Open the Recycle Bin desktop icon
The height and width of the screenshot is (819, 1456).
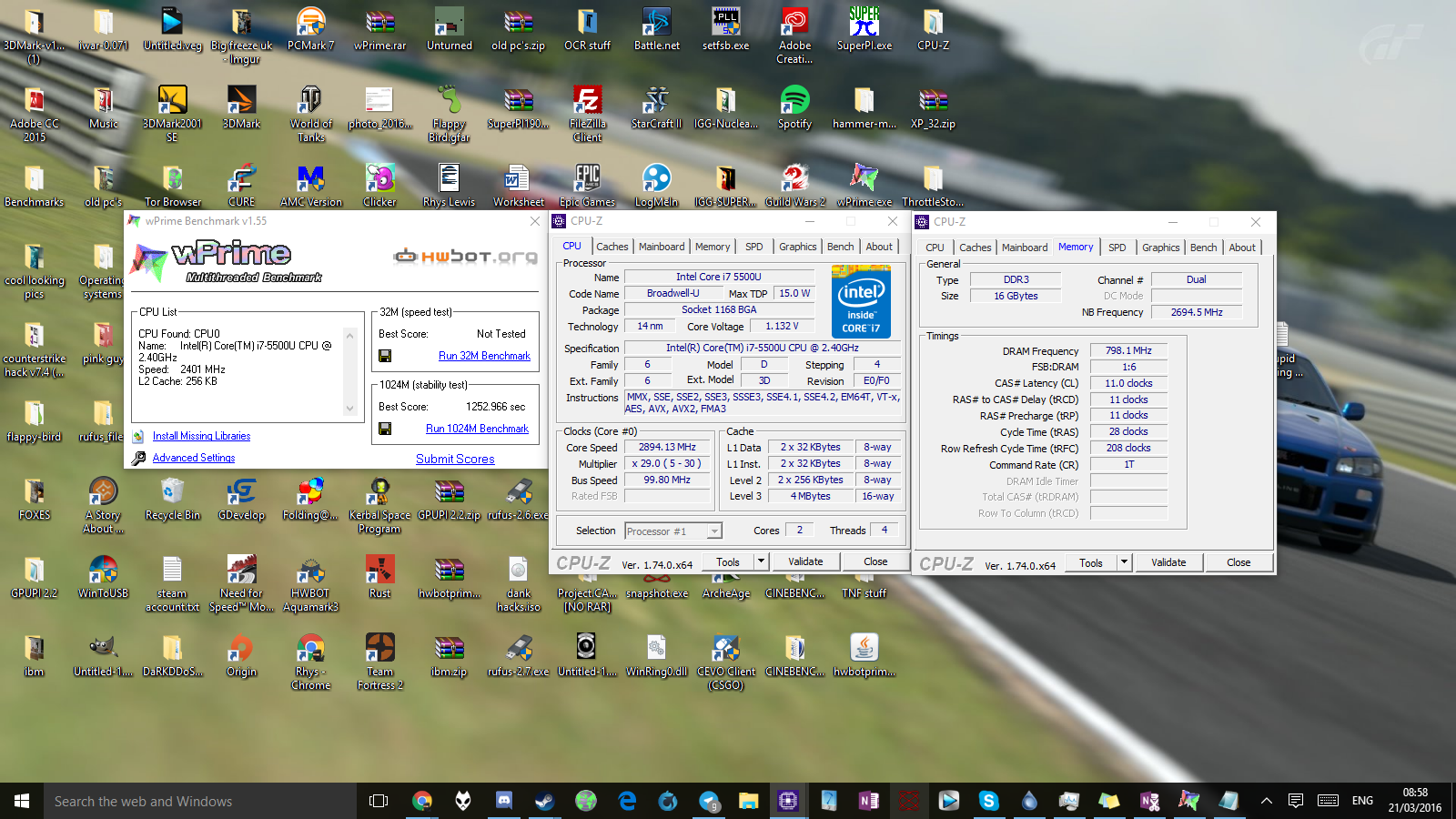[172, 500]
